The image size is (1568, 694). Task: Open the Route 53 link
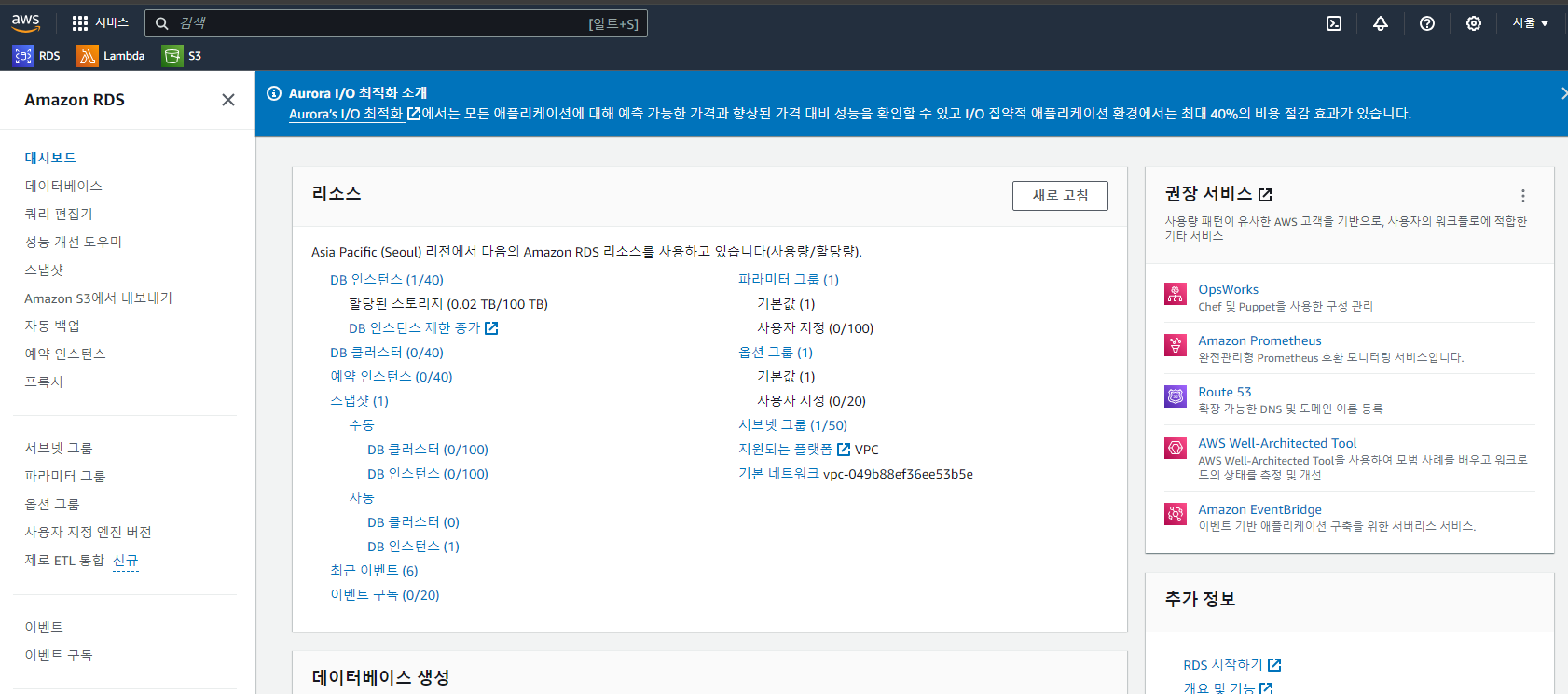[1225, 393]
